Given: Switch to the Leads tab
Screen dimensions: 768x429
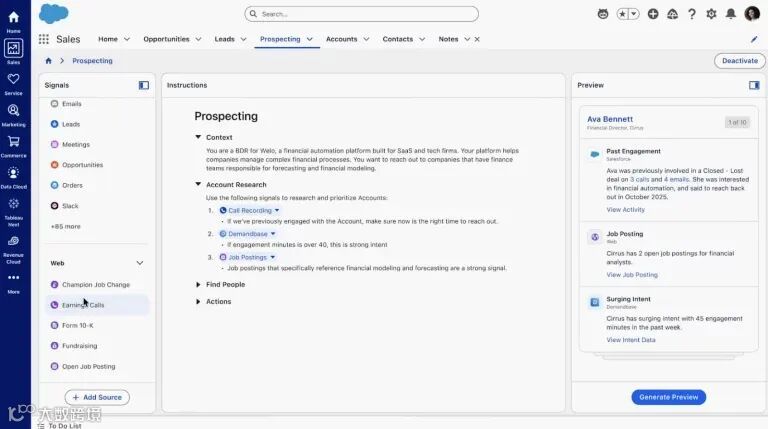Looking at the screenshot, I should click(224, 39).
